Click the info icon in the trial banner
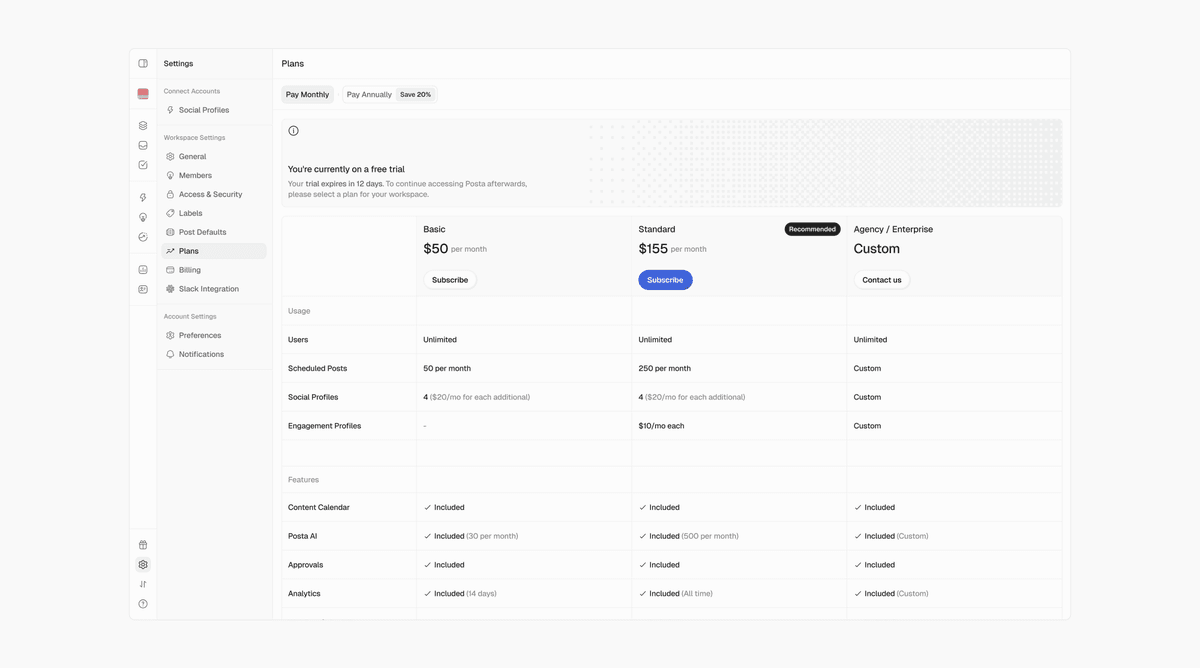The width and height of the screenshot is (1200, 668). click(293, 131)
